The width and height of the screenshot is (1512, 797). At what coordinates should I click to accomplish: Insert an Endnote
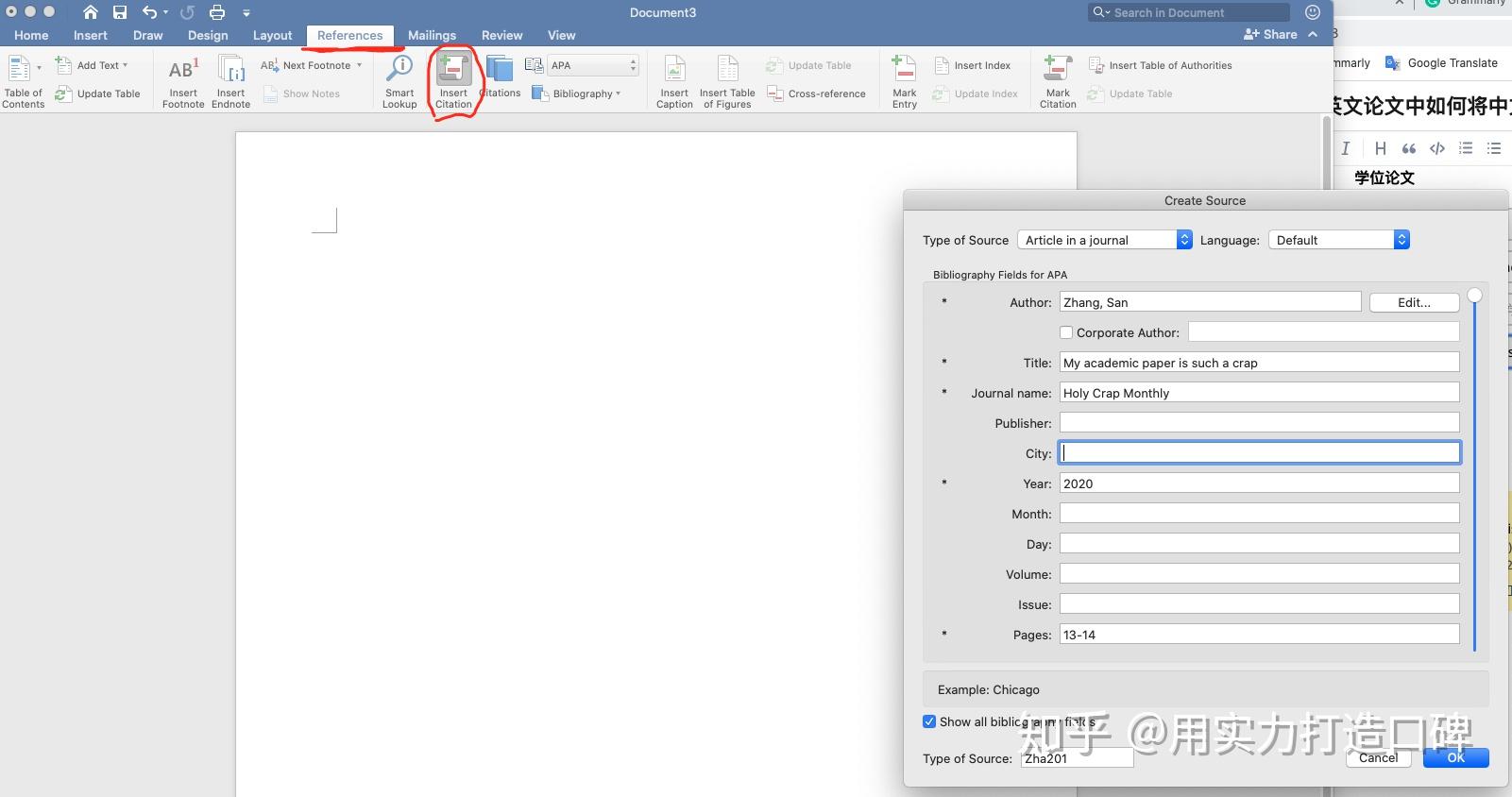click(230, 81)
